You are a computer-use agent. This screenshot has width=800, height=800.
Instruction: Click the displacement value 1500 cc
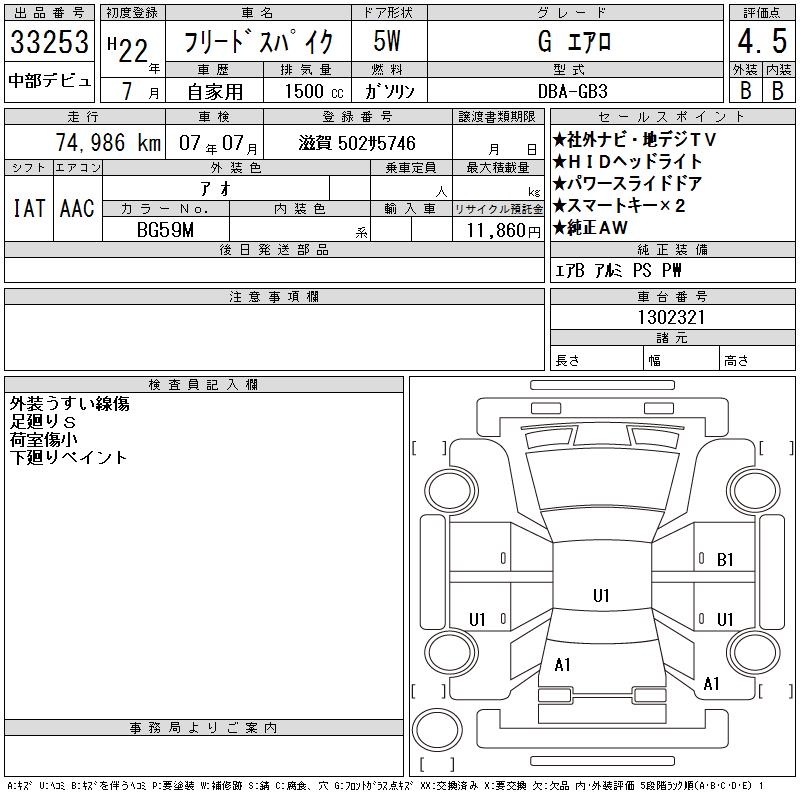click(314, 91)
